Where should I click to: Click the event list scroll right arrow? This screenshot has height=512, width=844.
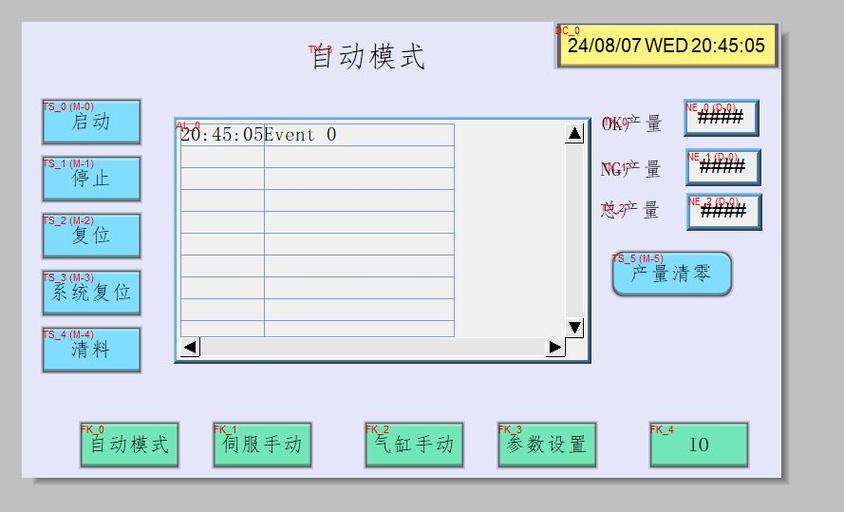point(555,347)
